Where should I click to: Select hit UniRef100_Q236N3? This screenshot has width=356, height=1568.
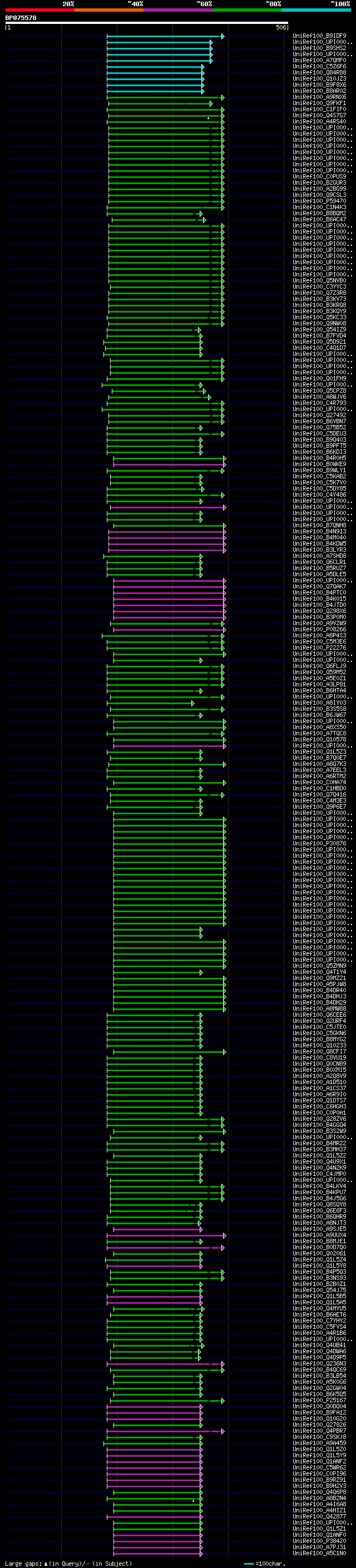(319, 1363)
